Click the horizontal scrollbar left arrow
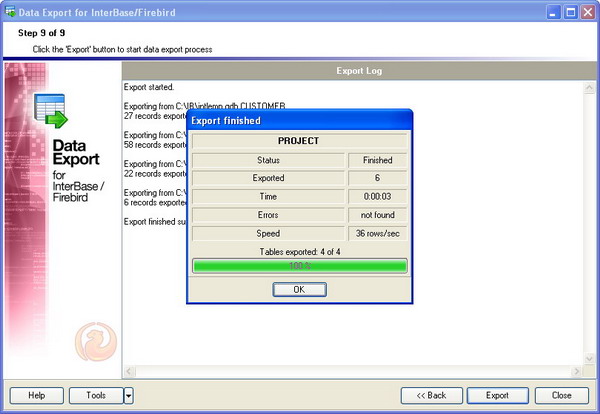Viewport: 600px width, 414px height. (129, 371)
